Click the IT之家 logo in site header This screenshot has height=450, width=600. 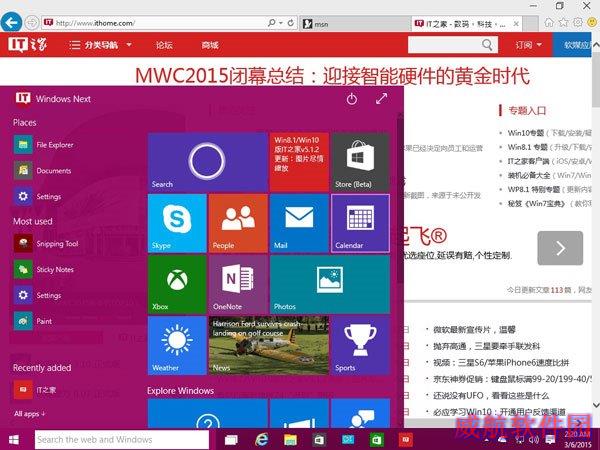28,44
